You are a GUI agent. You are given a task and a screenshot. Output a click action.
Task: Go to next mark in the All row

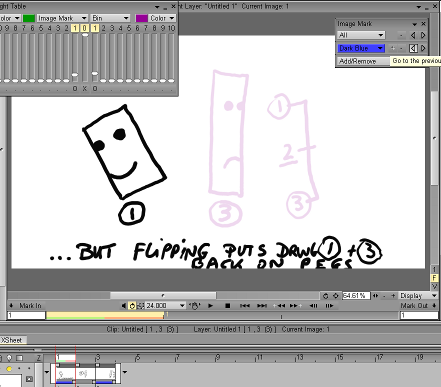coord(423,35)
